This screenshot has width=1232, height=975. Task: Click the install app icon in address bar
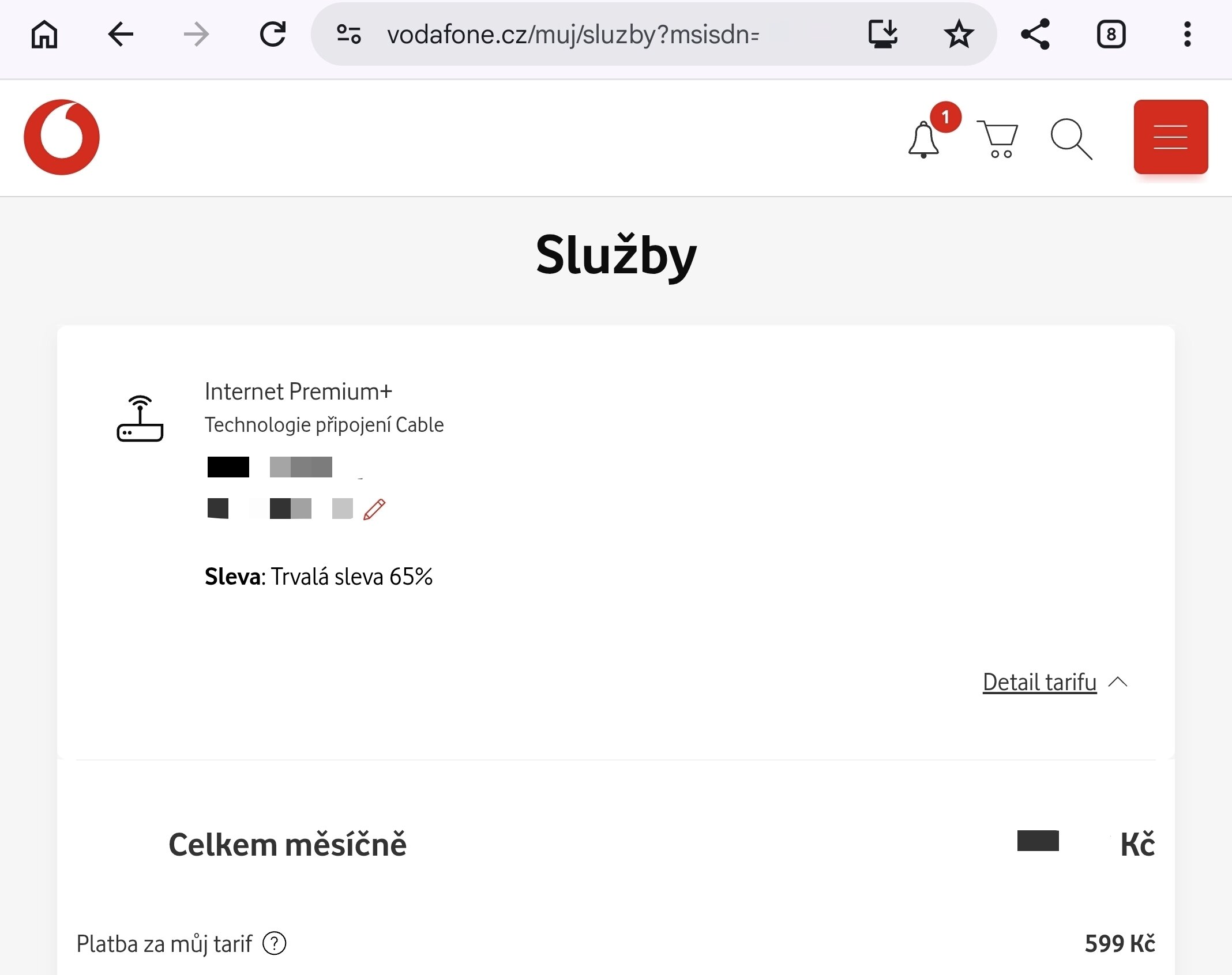tap(883, 35)
